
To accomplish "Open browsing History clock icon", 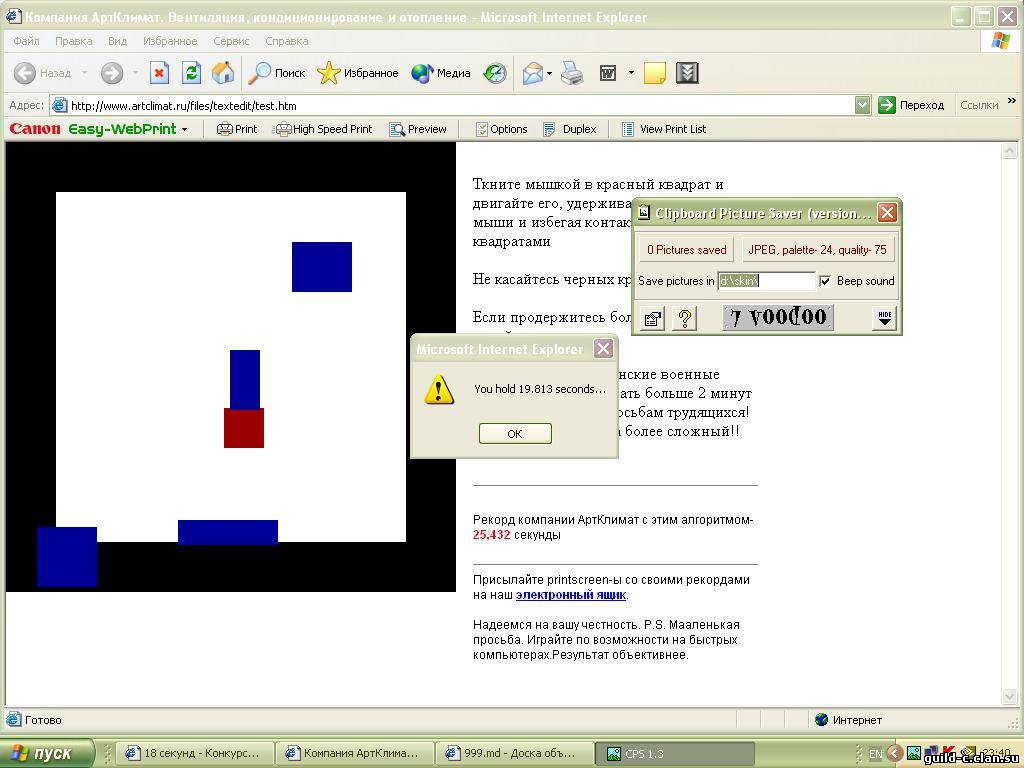I will pos(494,73).
